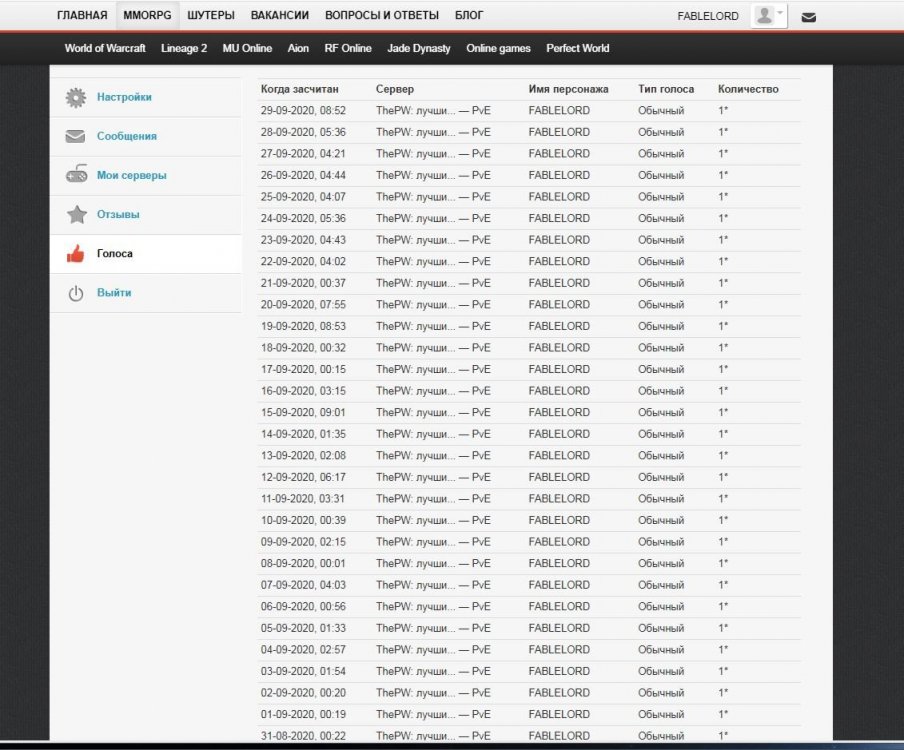Open the Perfect World category link
The width and height of the screenshot is (904, 750).
[577, 48]
